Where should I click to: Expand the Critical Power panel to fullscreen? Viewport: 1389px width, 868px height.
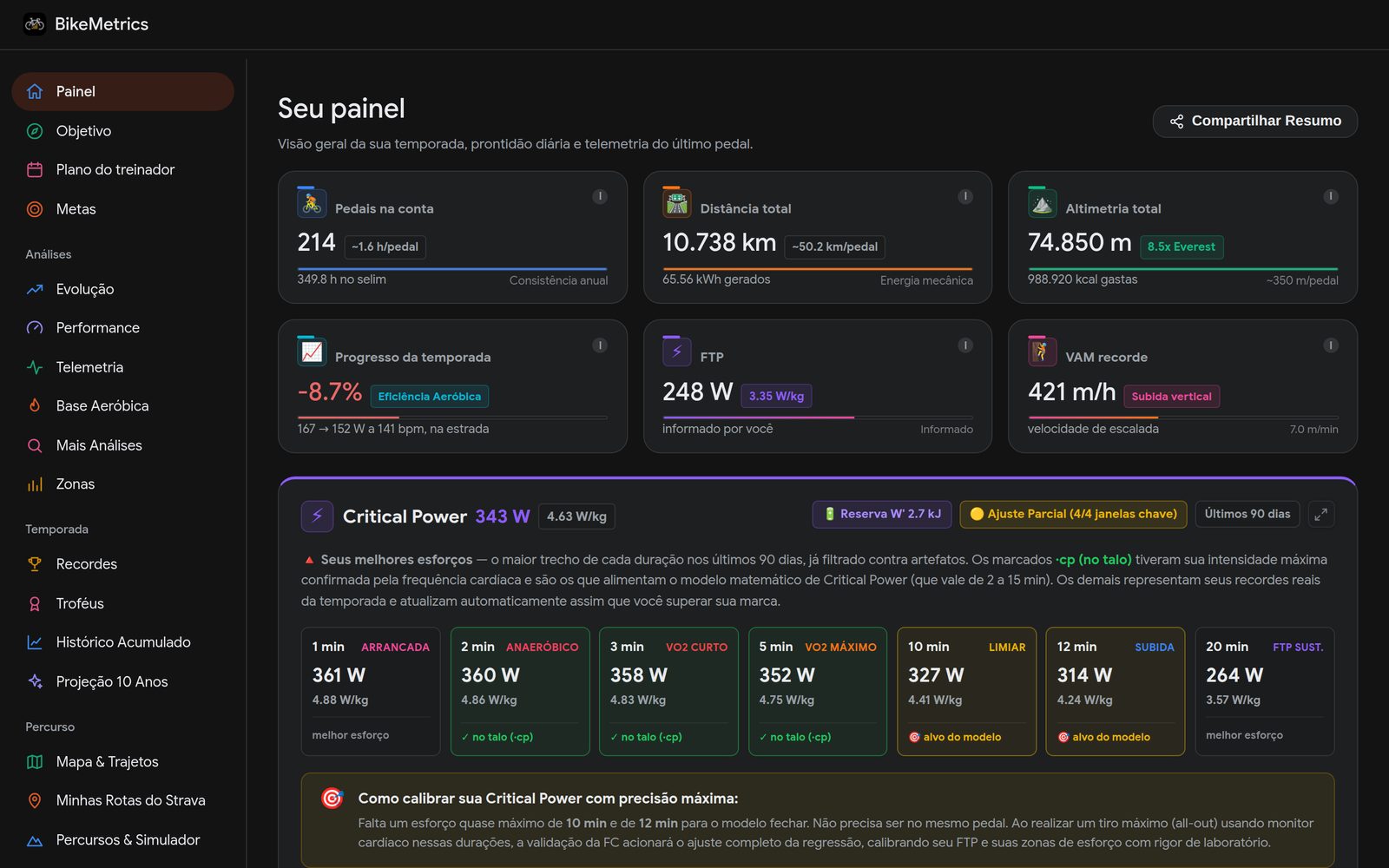click(1320, 515)
